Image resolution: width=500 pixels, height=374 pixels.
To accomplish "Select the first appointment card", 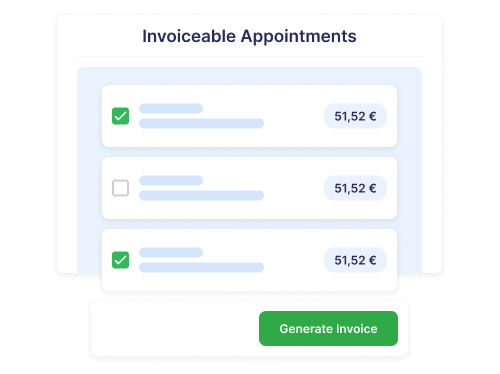I will [249, 116].
